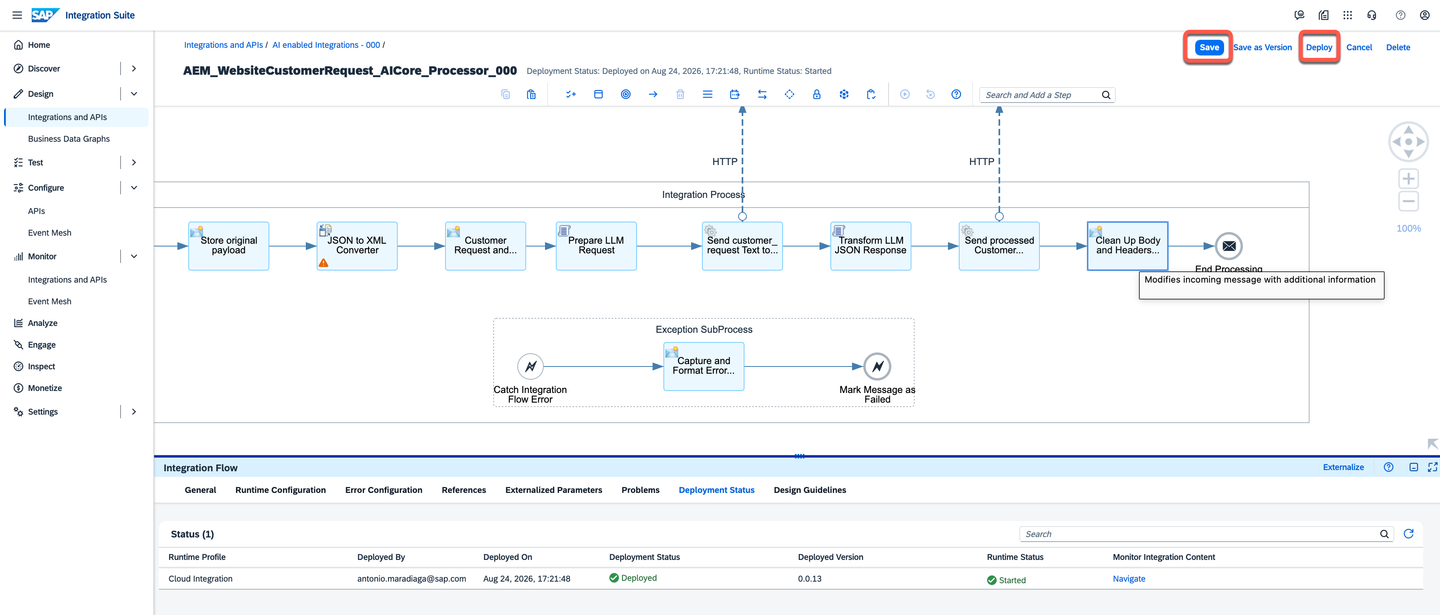Click the diagonal arrow icon at canvas corner
This screenshot has height=615, width=1440.
click(x=1432, y=443)
